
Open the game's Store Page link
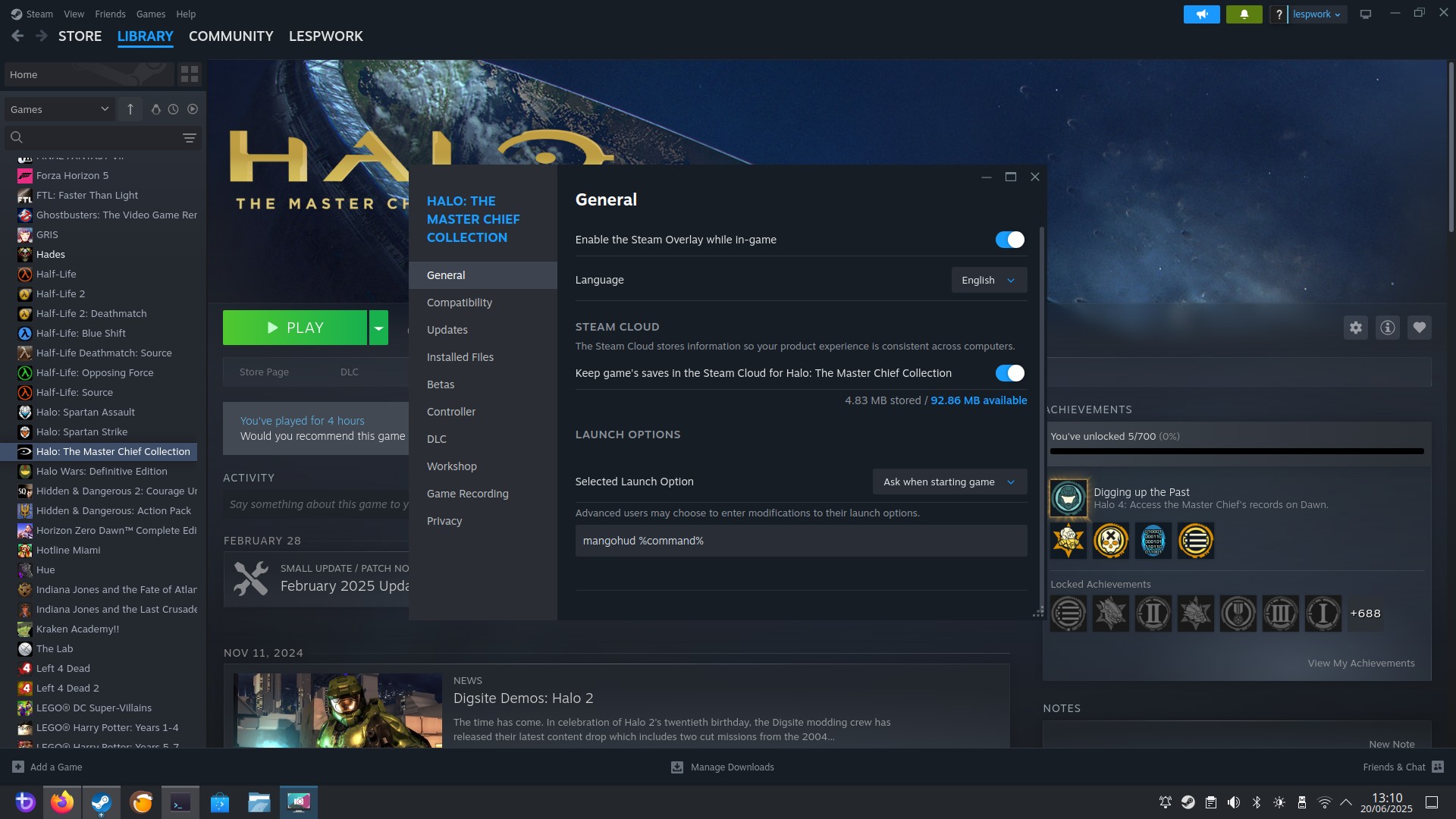264,372
